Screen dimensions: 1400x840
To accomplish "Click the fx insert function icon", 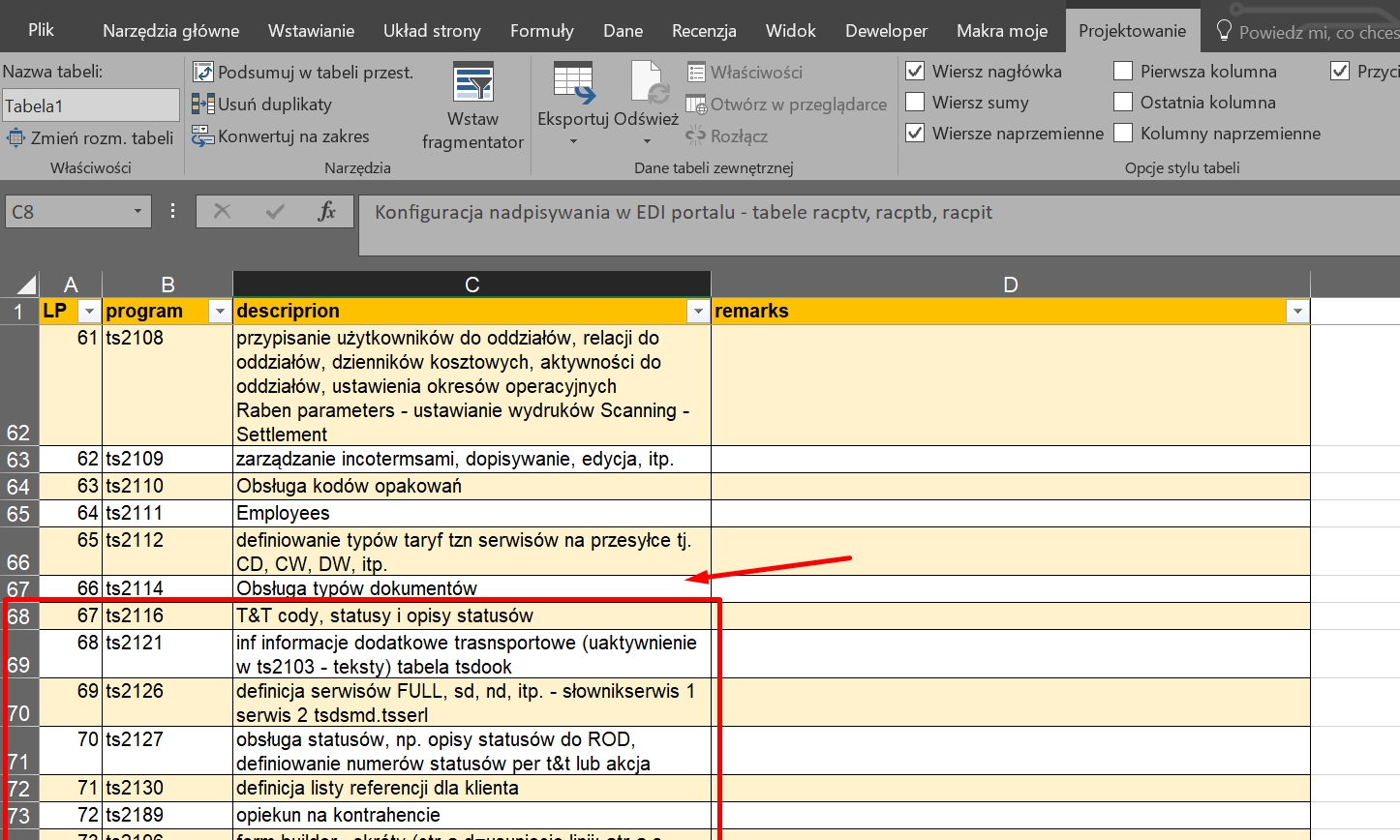I will tap(326, 211).
